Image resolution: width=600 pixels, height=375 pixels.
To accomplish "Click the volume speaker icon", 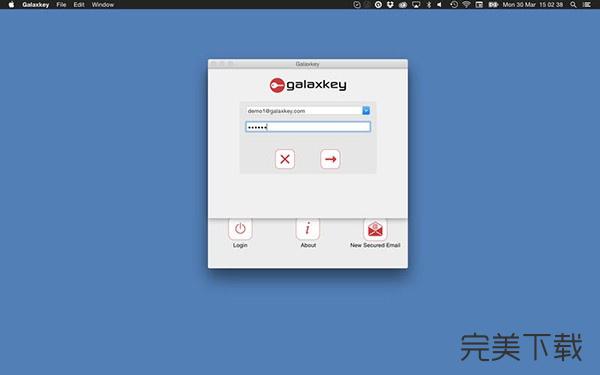I will click(440, 5).
